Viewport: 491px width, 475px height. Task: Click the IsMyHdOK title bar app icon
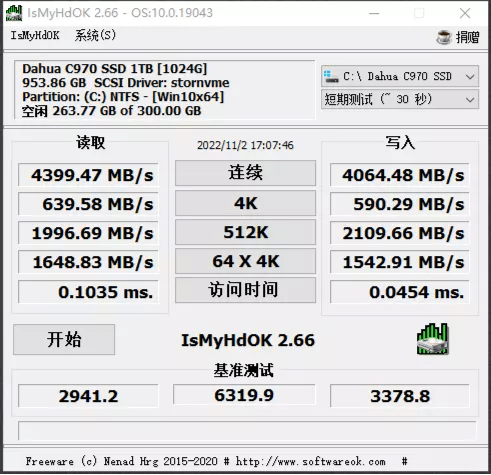14,13
